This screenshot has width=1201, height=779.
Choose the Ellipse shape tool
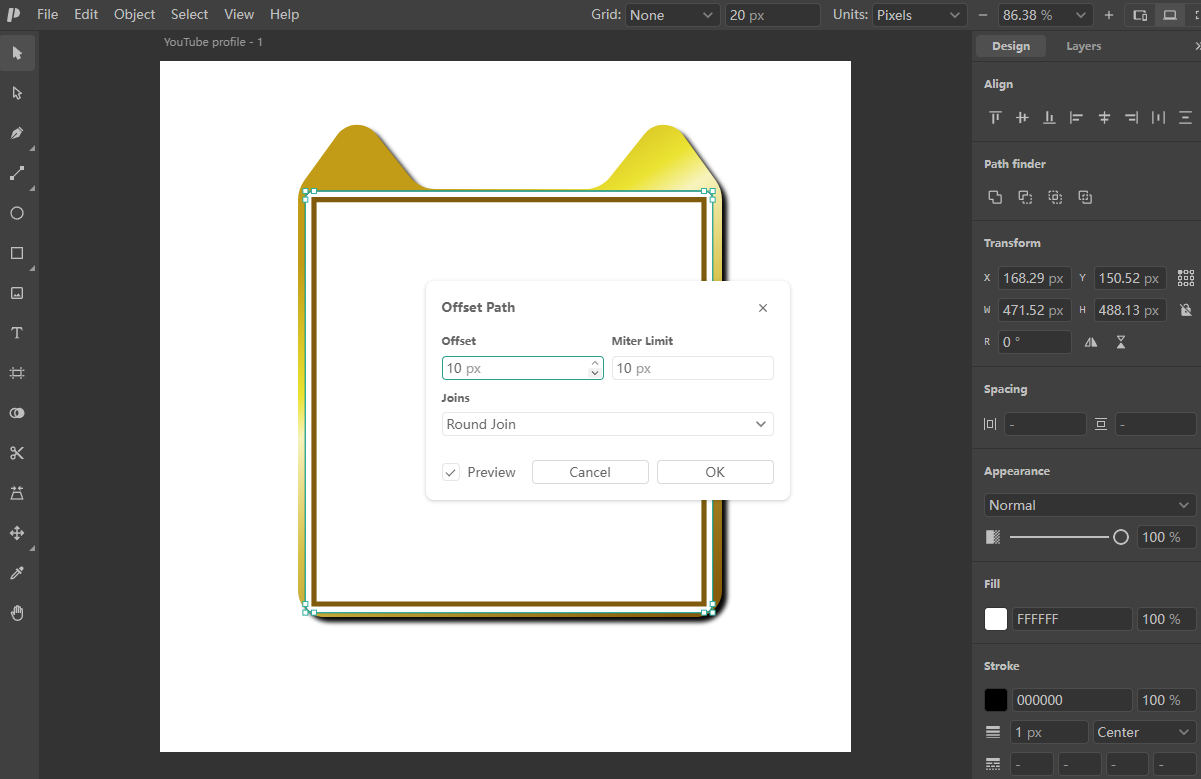[x=17, y=213]
